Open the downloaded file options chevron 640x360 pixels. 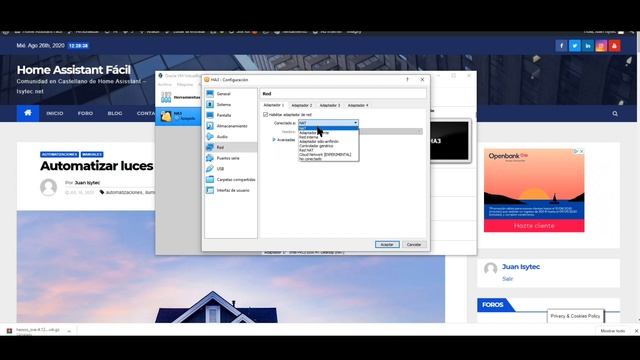(69, 331)
